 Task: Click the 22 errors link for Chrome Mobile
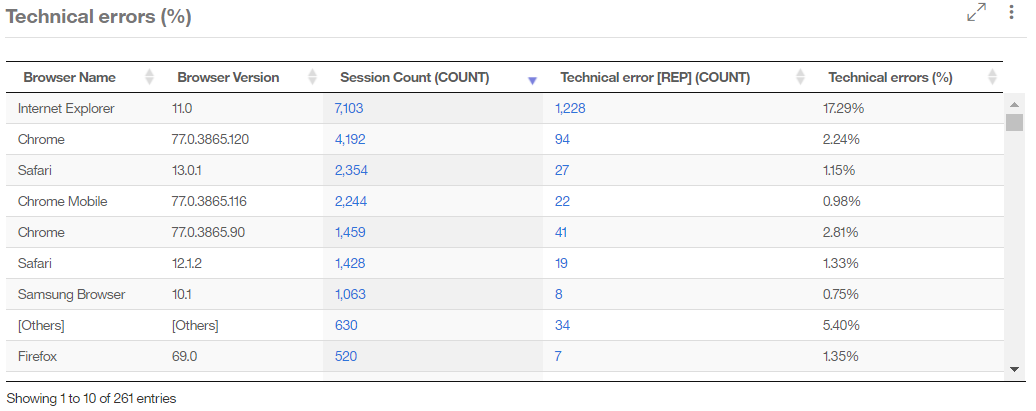562,201
